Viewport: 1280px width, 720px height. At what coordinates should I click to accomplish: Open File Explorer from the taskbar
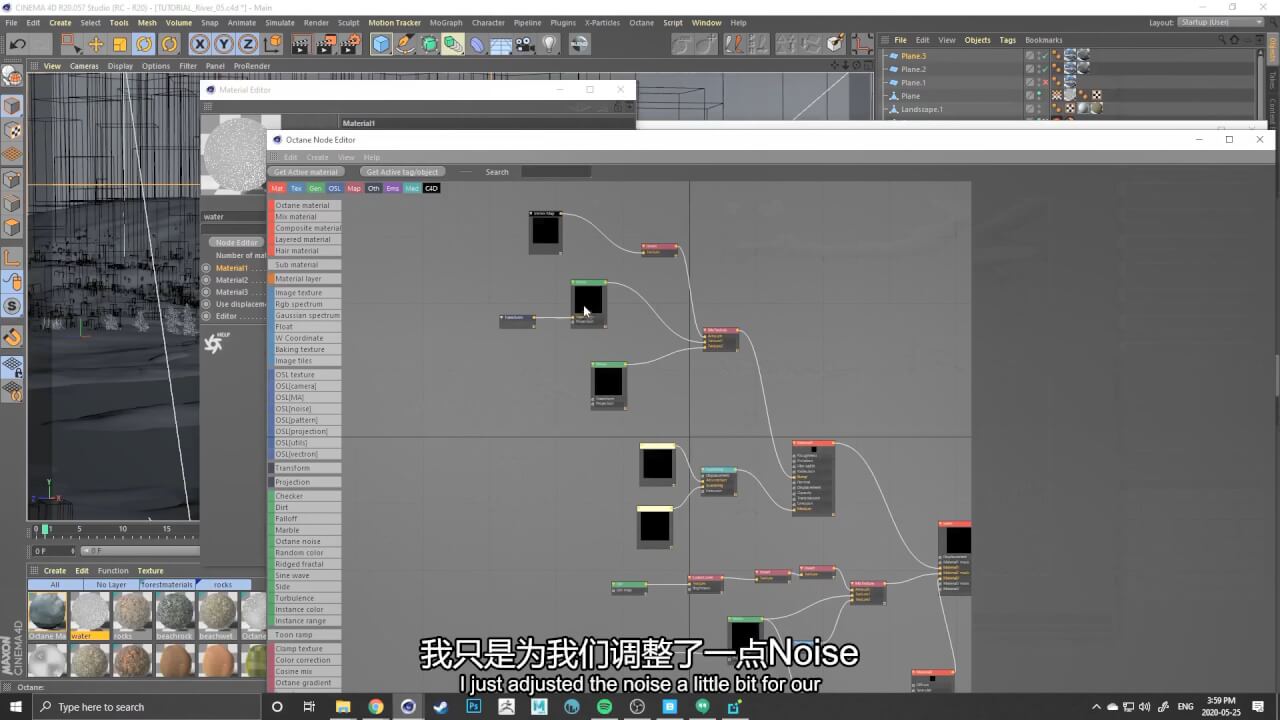342,707
